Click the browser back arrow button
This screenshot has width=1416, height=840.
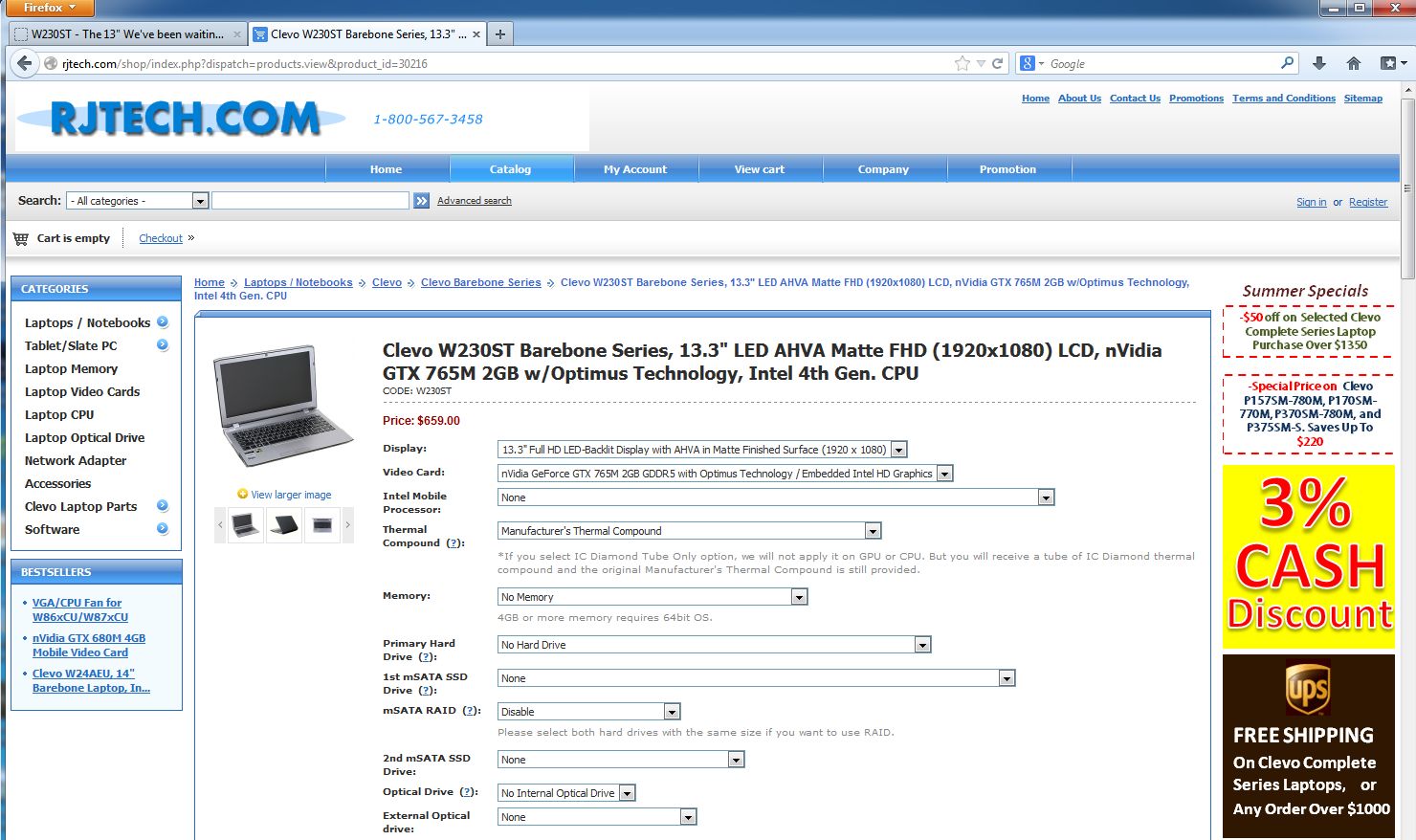click(x=25, y=63)
